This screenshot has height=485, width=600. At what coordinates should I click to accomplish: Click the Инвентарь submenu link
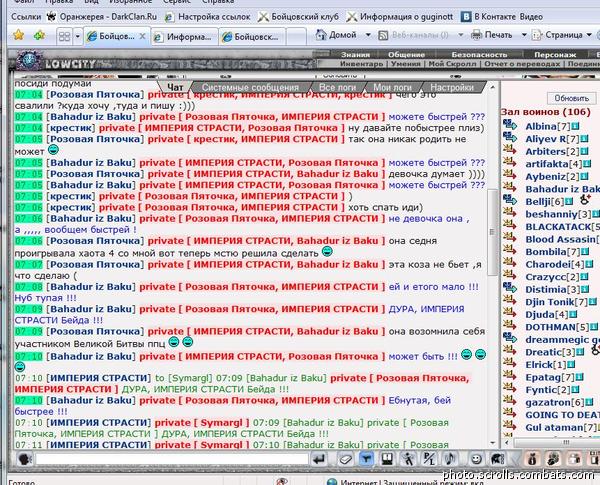362,64
